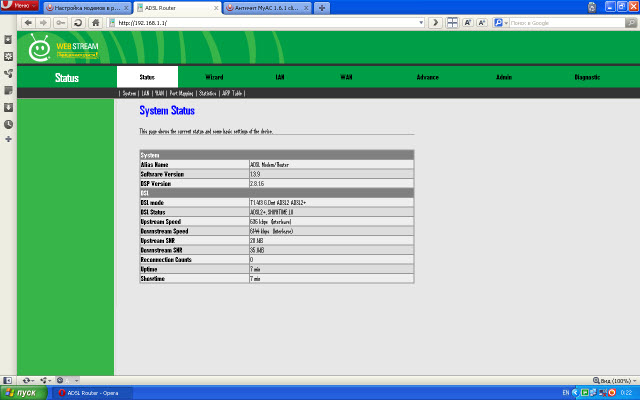Screen dimensions: 640x400
Task: Open the Widgets panel gear icon in sidebar
Action: click(x=8, y=56)
